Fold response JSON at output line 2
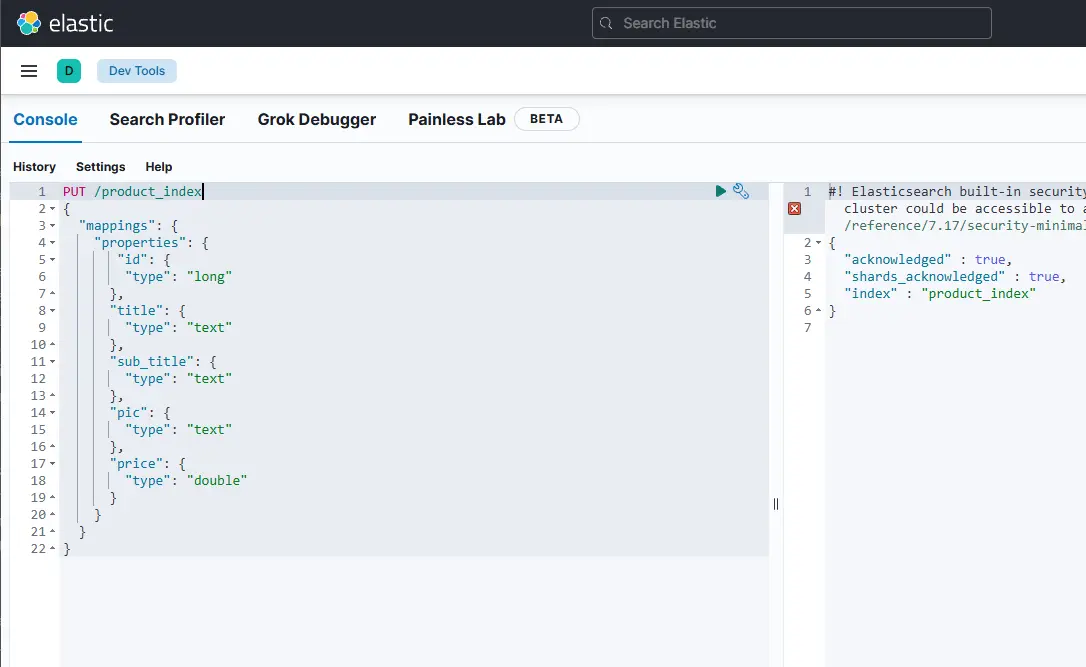 (819, 243)
